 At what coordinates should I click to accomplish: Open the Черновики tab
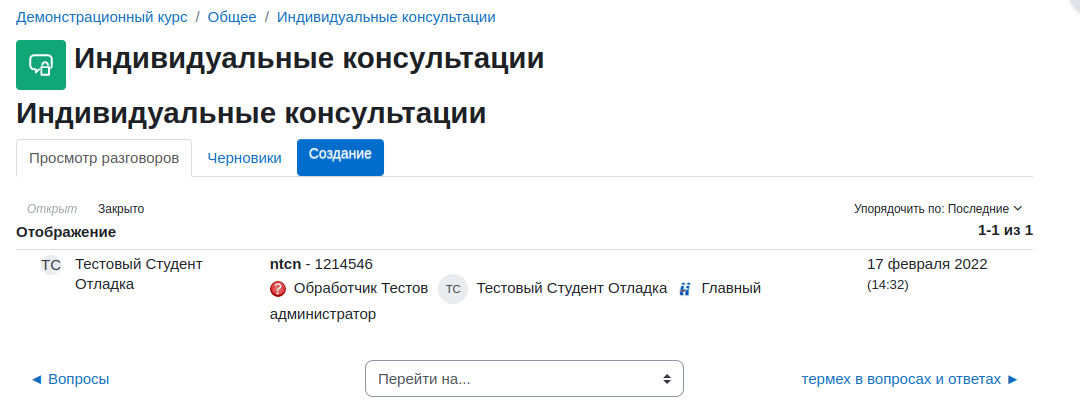click(245, 158)
